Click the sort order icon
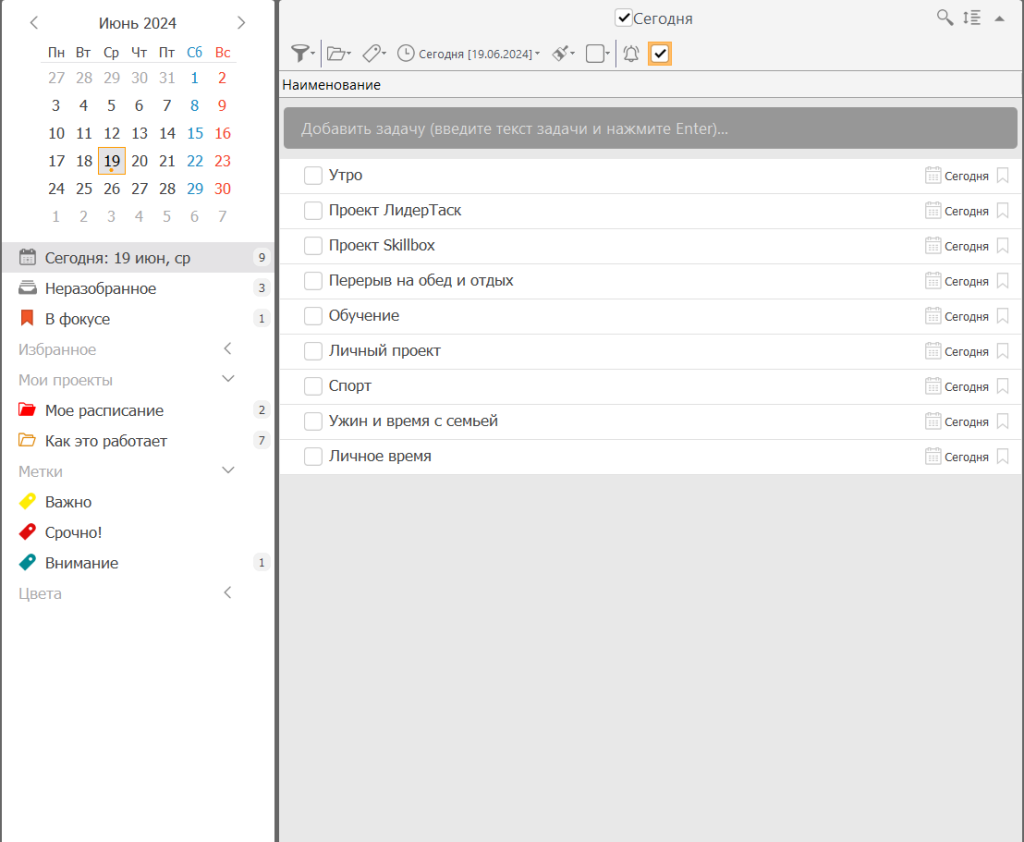 coord(971,18)
